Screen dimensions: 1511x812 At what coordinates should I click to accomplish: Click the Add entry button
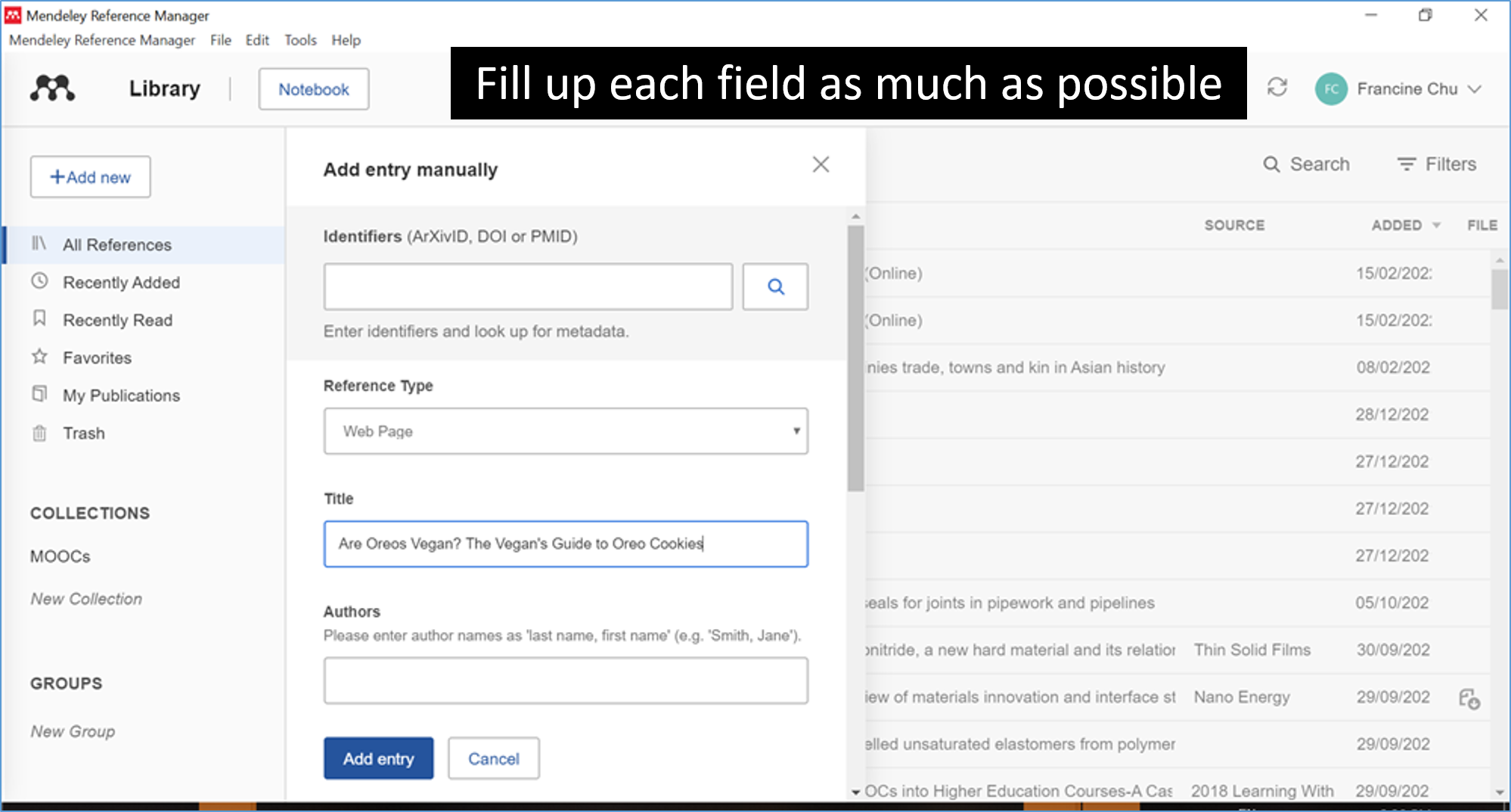[x=378, y=758]
